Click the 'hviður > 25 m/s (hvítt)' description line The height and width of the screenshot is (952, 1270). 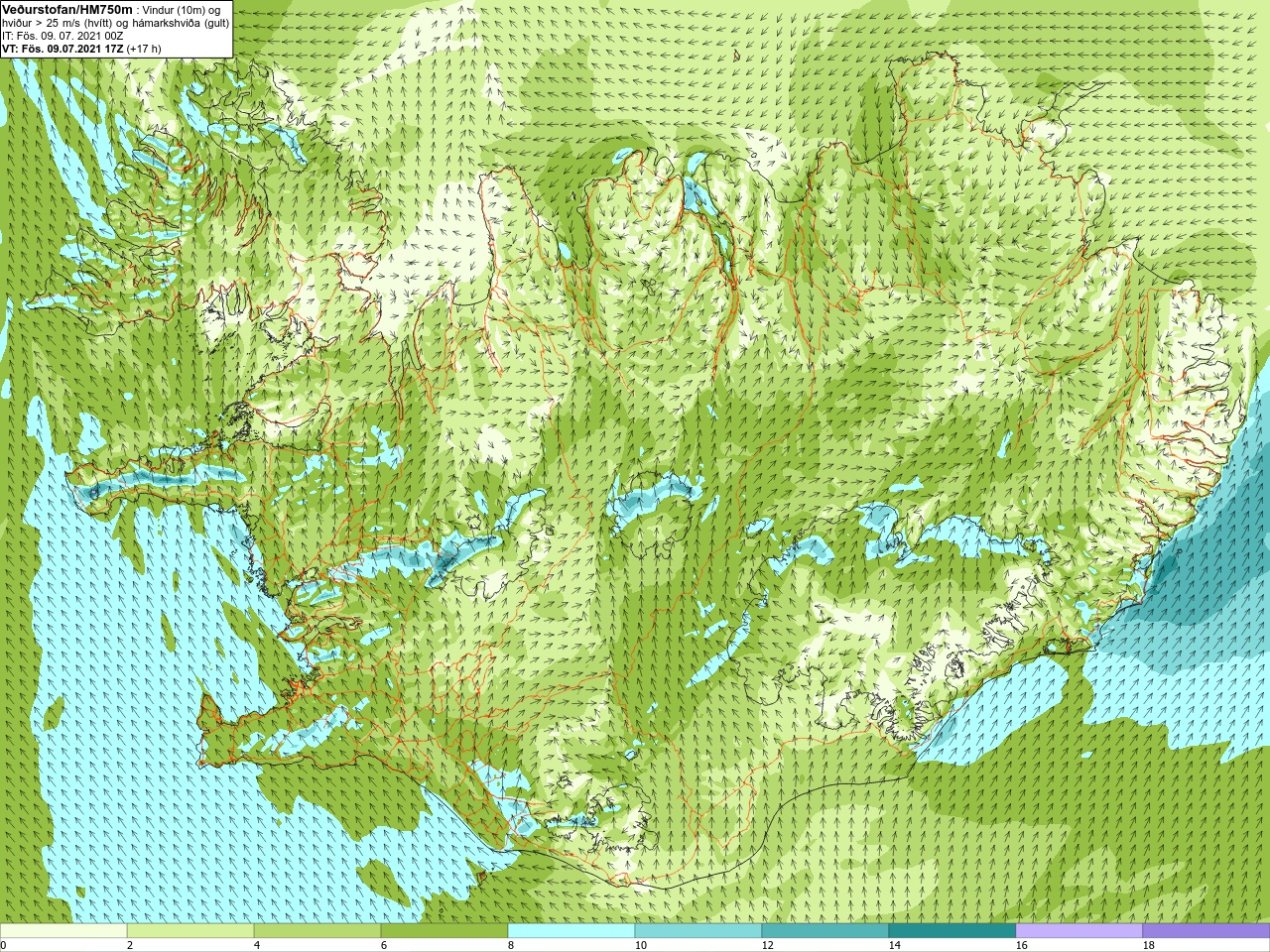pyautogui.click(x=115, y=23)
